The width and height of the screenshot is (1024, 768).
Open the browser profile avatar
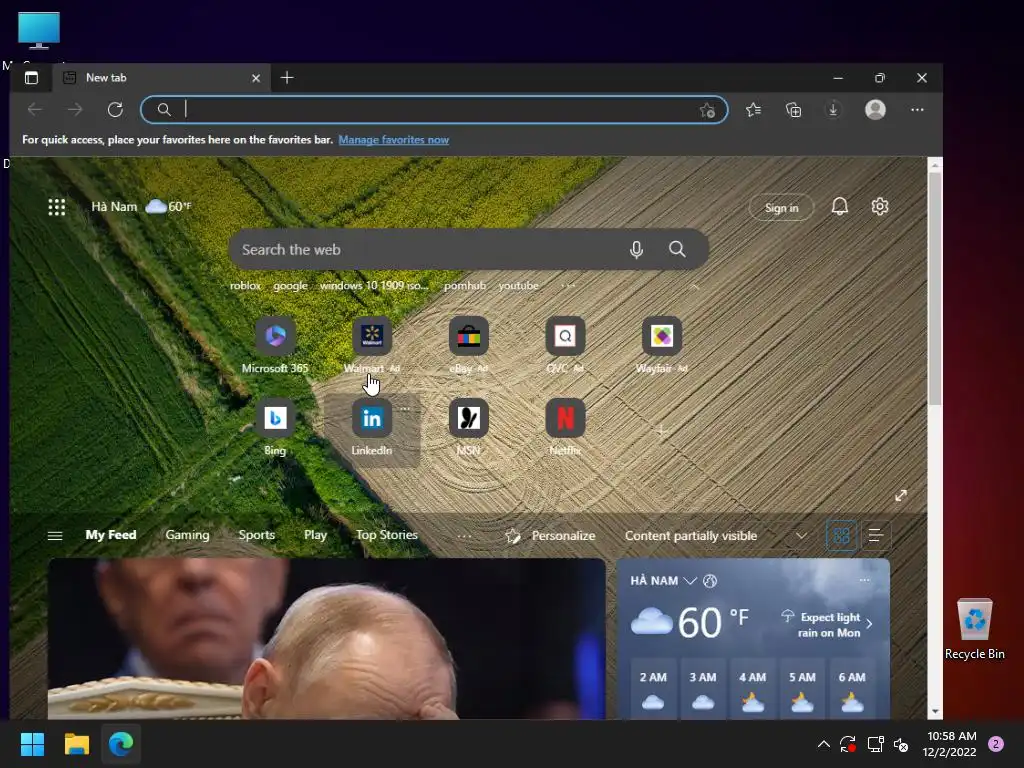click(x=875, y=110)
